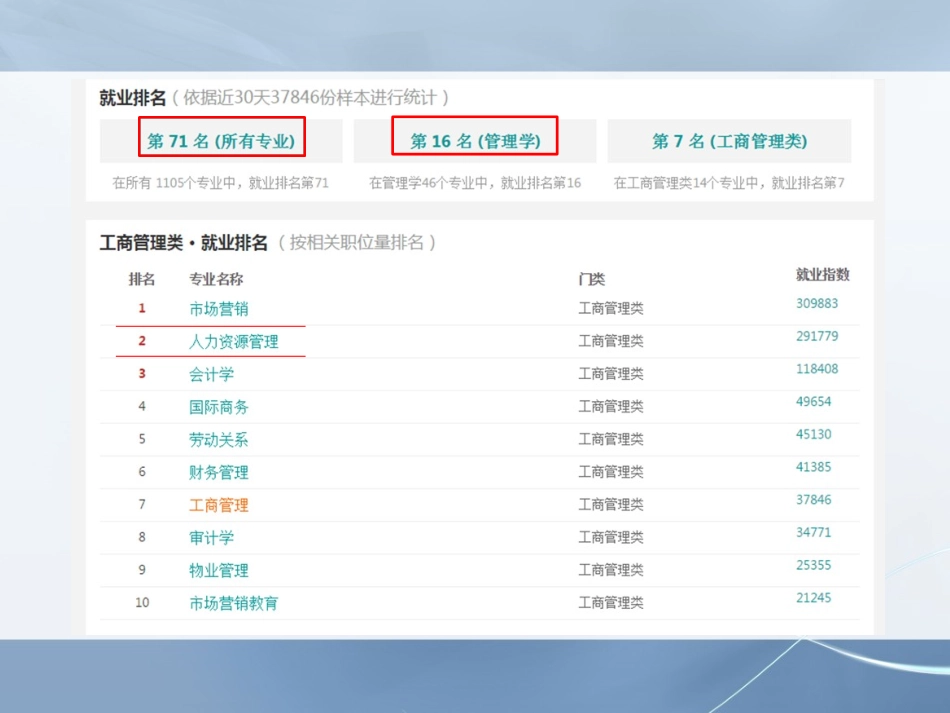Click employment index 37846 in table
The width and height of the screenshot is (950, 713).
point(813,500)
